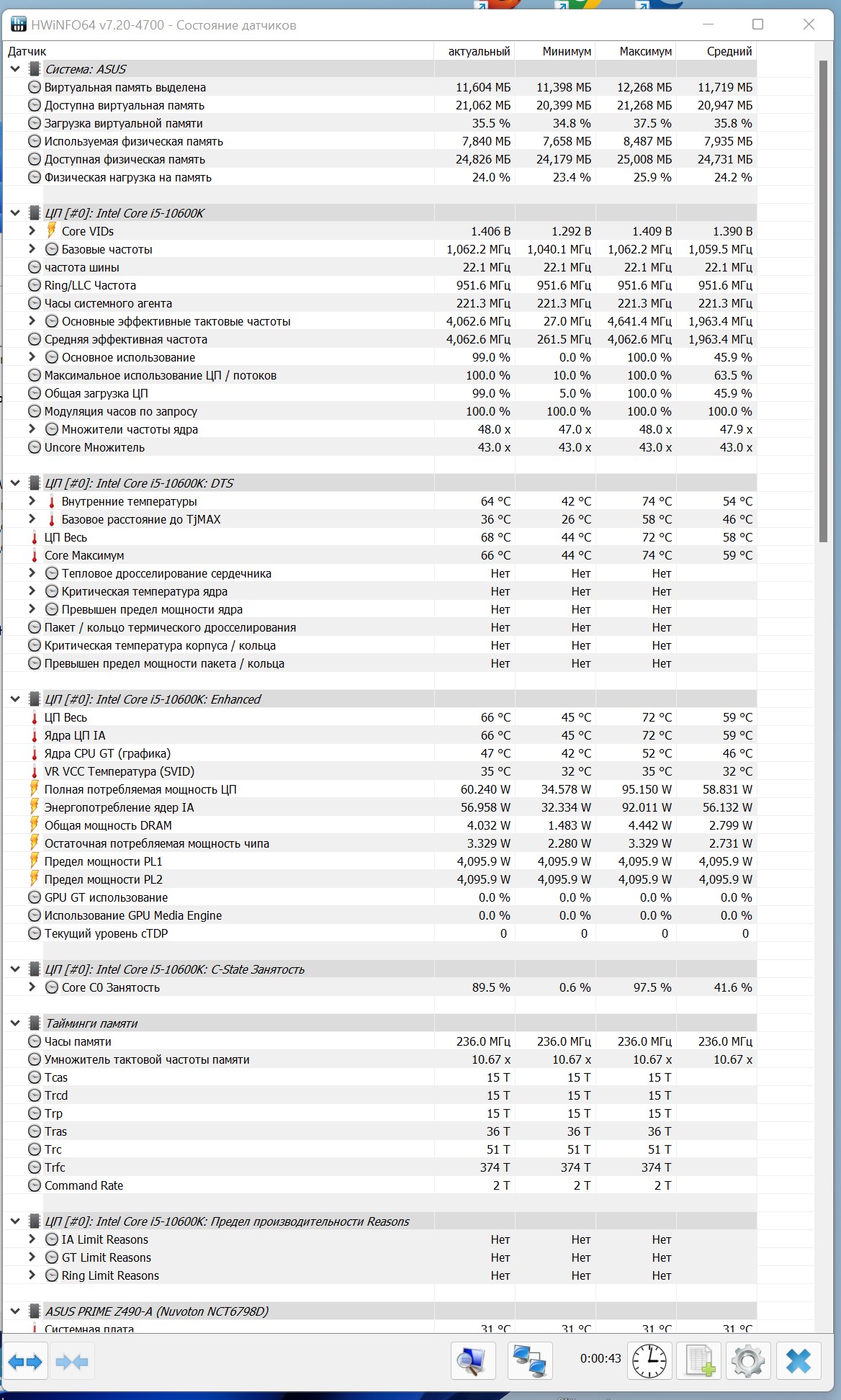Screen dimensions: 841x1400
Task: Open the networked computers remote button
Action: point(530,1361)
